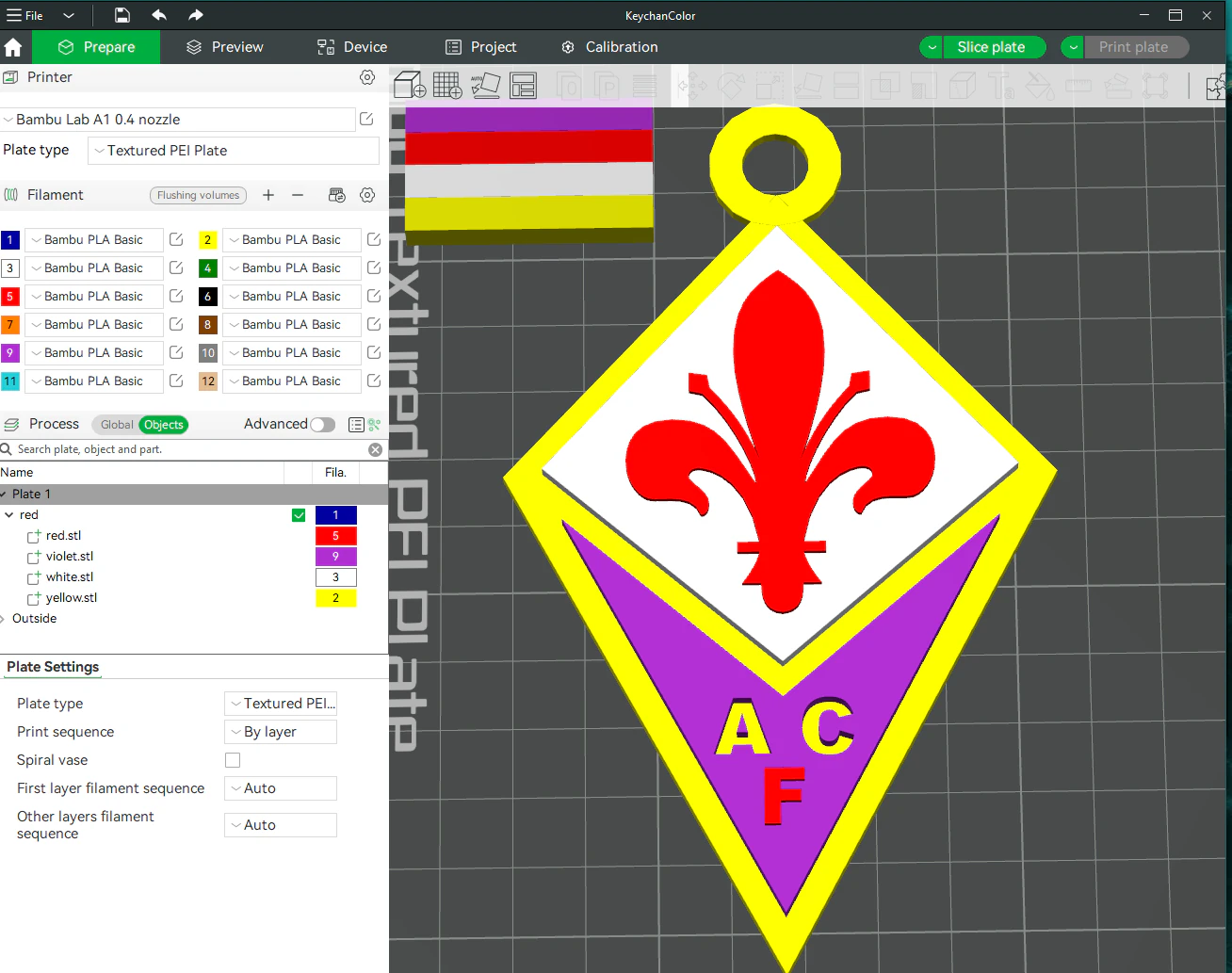Image resolution: width=1232 pixels, height=973 pixels.
Task: Toggle the printable checkbox for red object
Action: pos(299,515)
